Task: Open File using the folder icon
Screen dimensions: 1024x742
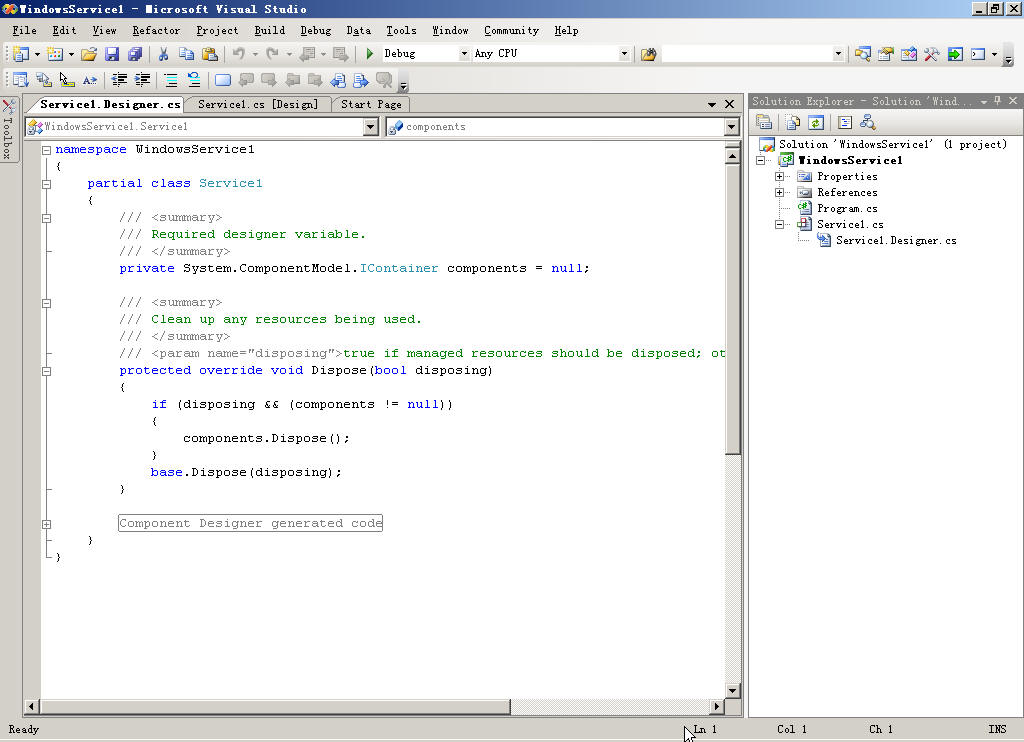Action: [x=89, y=54]
